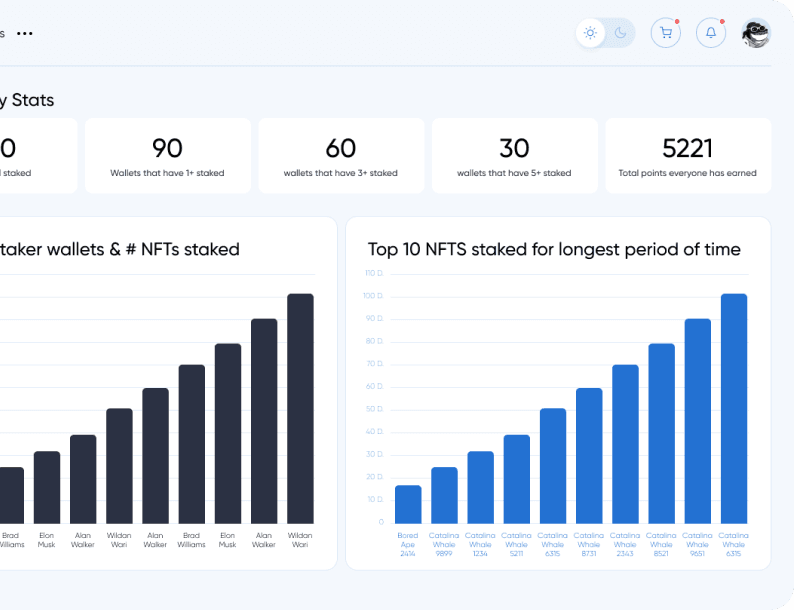794x610 pixels.
Task: Click the Catalina Whale 2343 bar
Action: point(625,443)
